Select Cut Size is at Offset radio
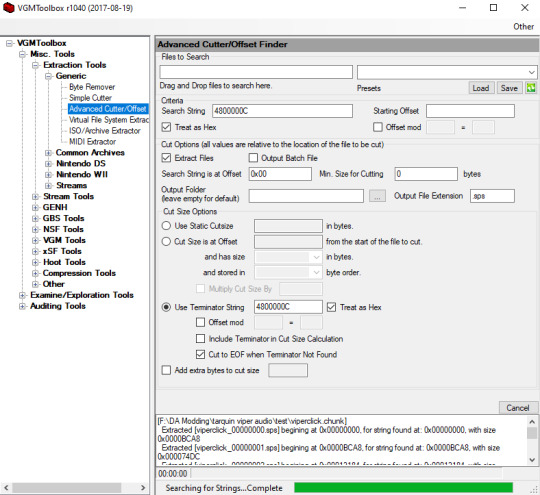540x495 pixels. [x=166, y=241]
